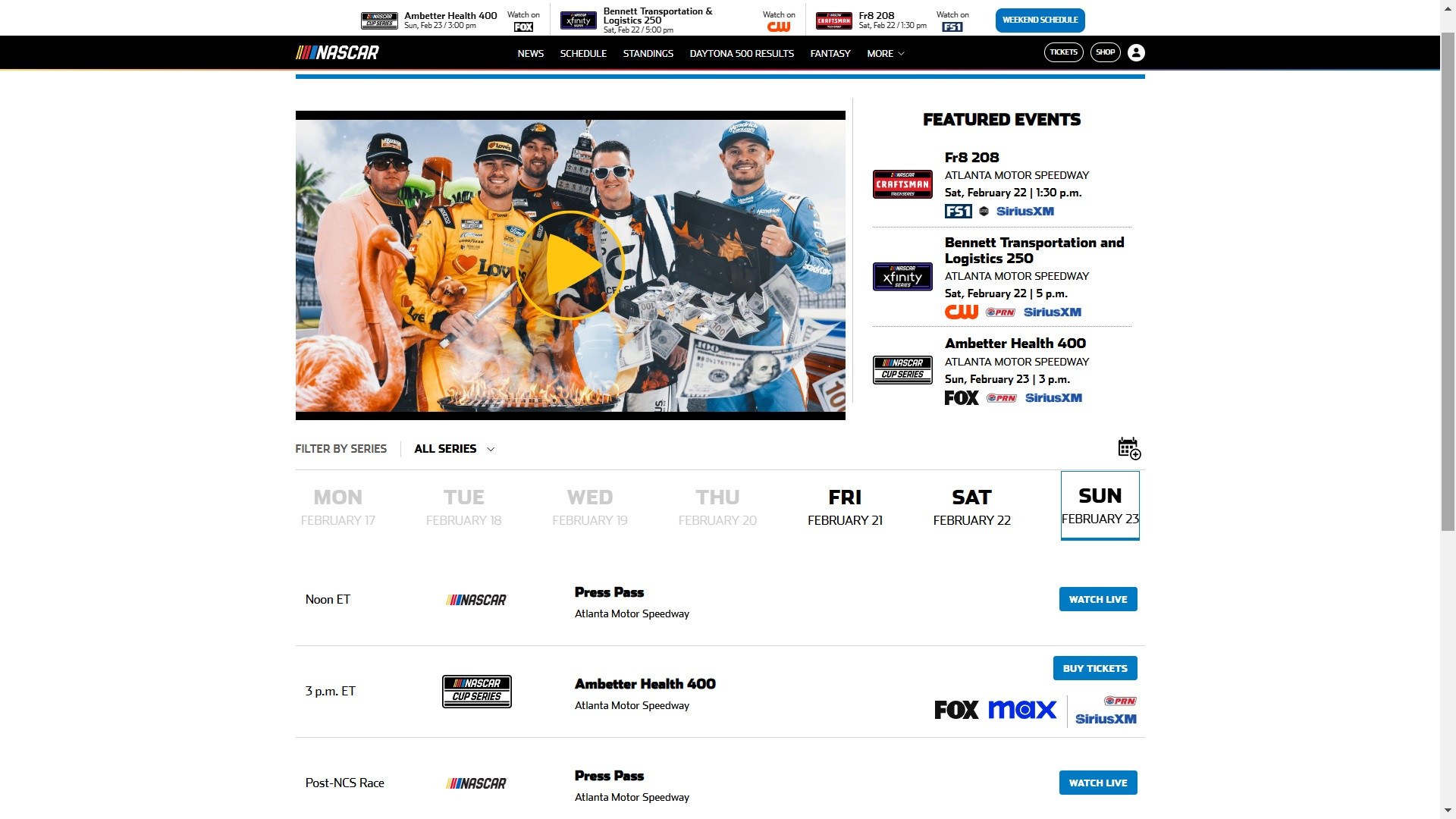Click FOX logo under Featured Ambetter Health 400

(x=962, y=397)
